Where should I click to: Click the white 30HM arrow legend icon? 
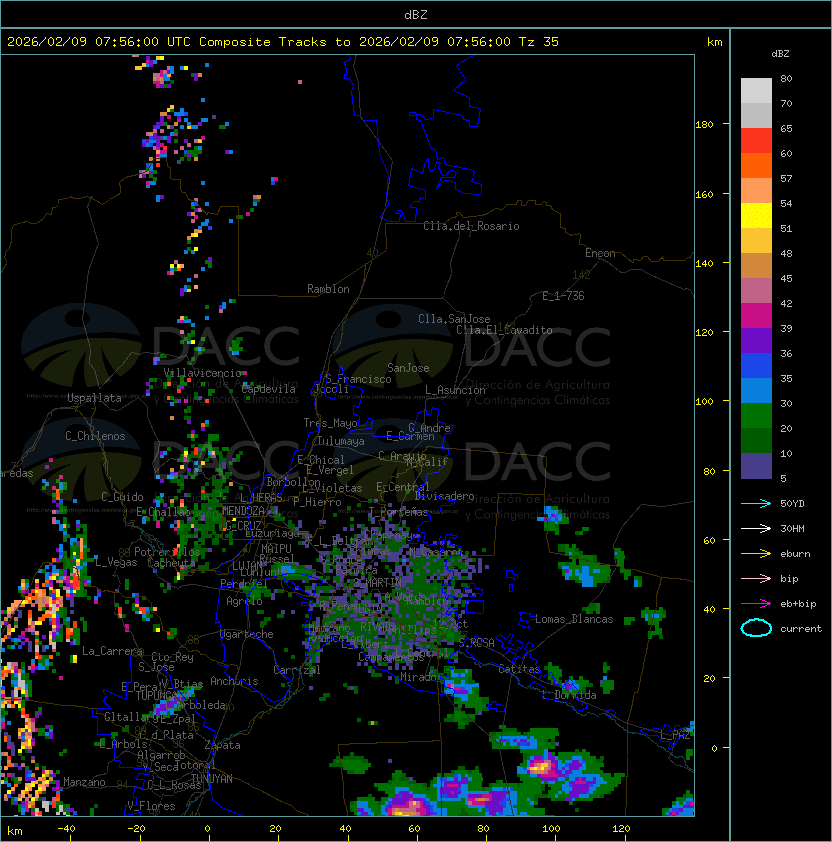click(756, 528)
